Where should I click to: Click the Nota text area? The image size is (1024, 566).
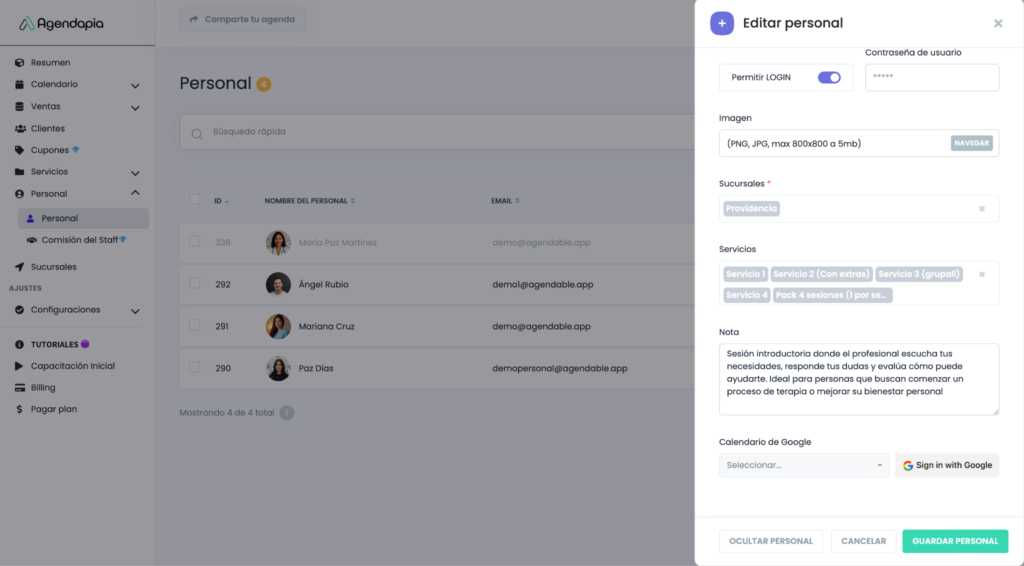pos(858,378)
